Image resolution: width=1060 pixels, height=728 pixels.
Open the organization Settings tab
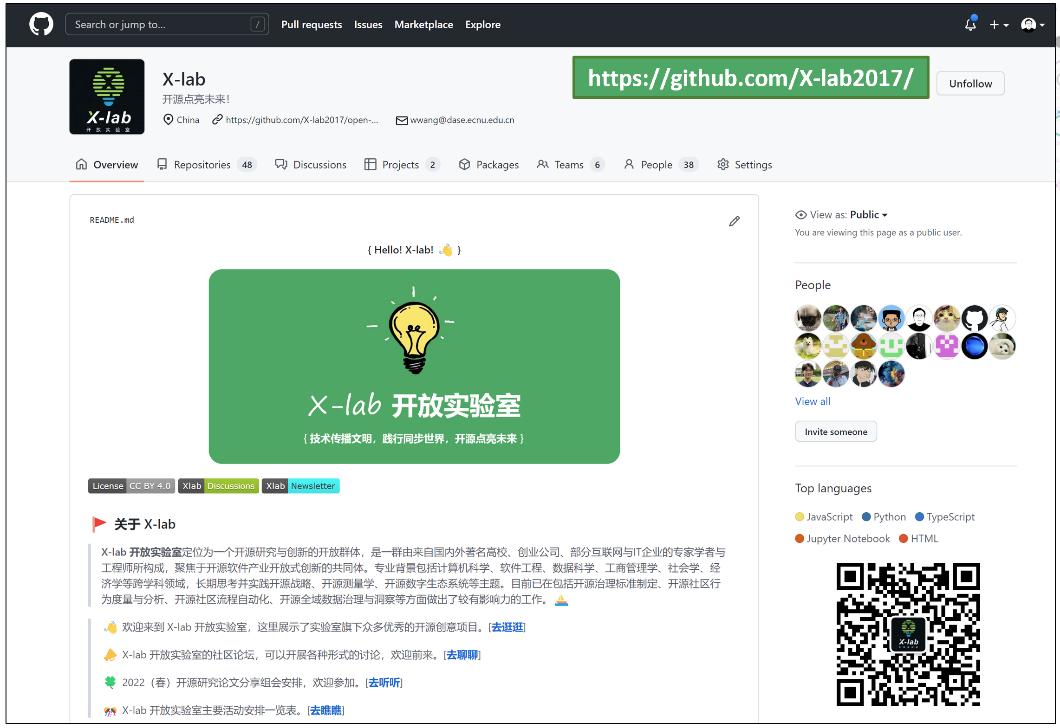[x=745, y=165]
